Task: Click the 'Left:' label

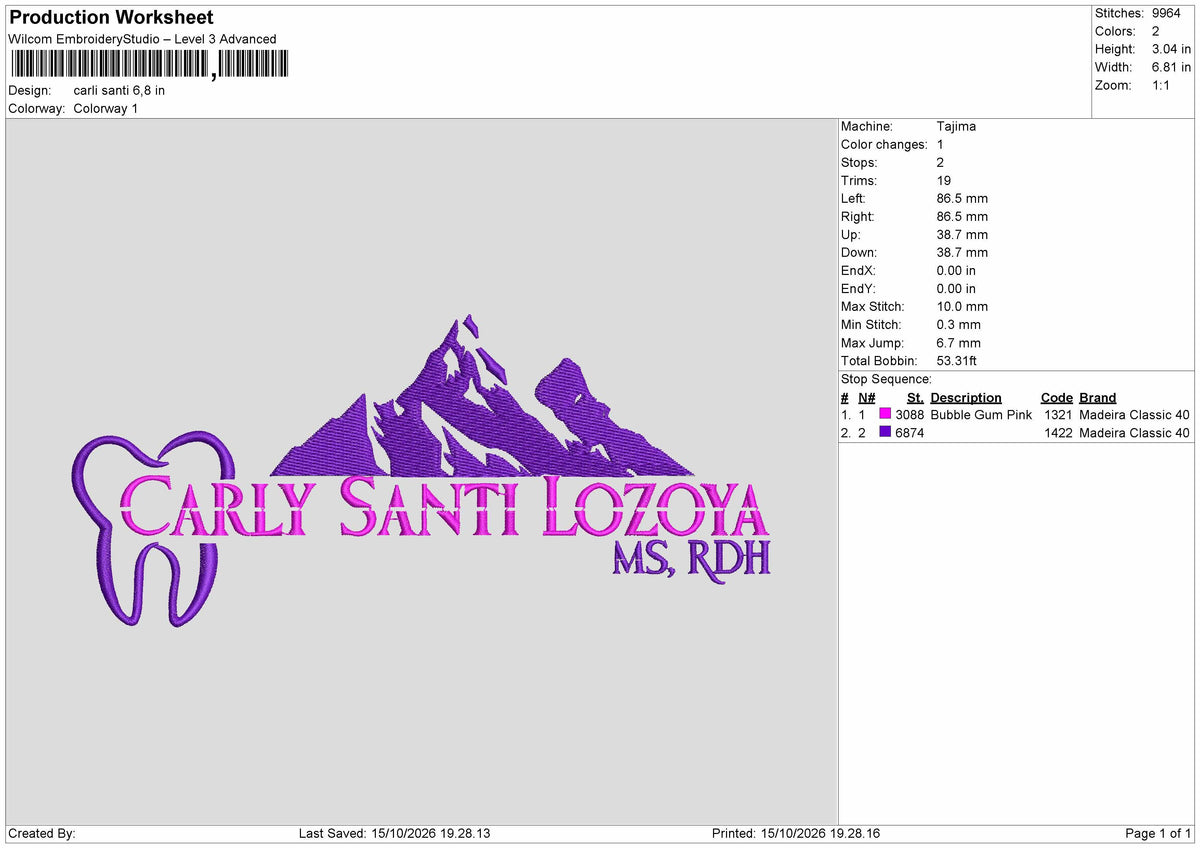Action: pyautogui.click(x=853, y=198)
